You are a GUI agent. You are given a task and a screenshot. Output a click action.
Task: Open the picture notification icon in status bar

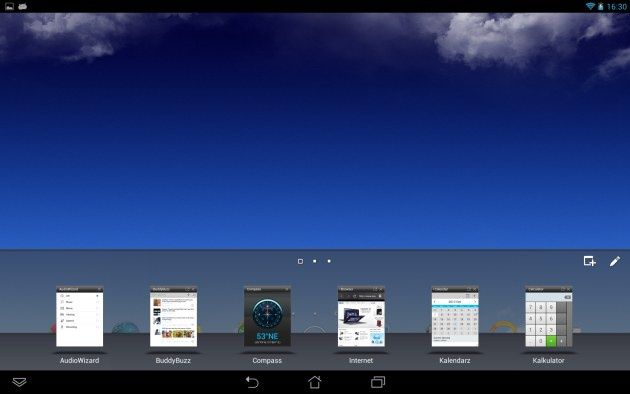pyautogui.click(x=9, y=6)
